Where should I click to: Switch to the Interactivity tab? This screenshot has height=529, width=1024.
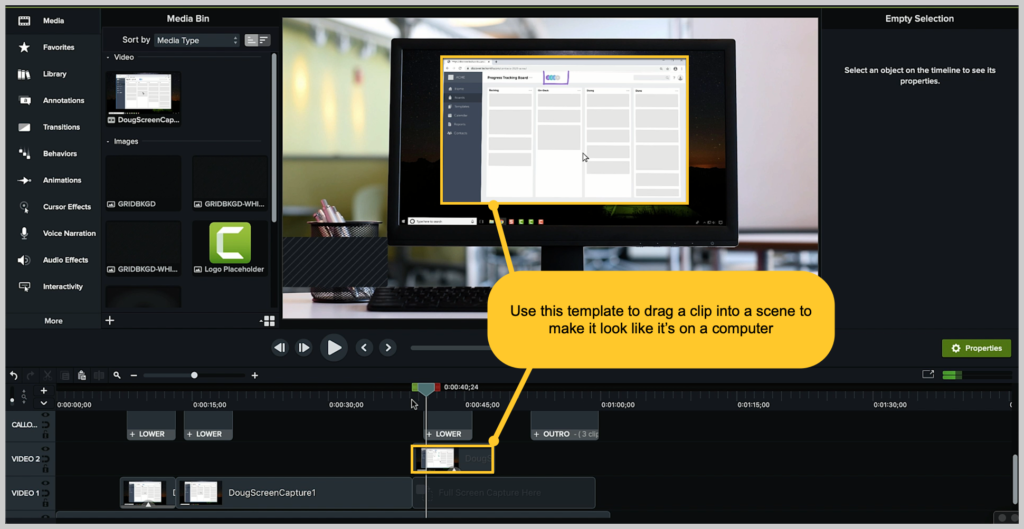click(54, 286)
